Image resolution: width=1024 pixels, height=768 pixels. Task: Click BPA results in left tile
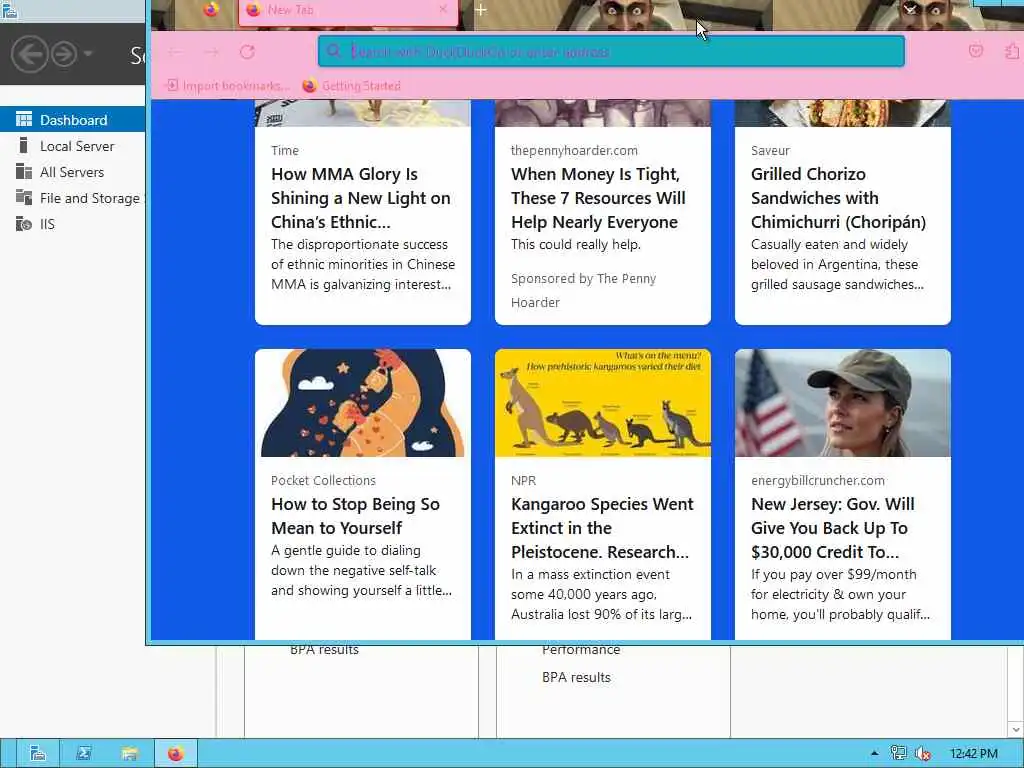pos(325,650)
